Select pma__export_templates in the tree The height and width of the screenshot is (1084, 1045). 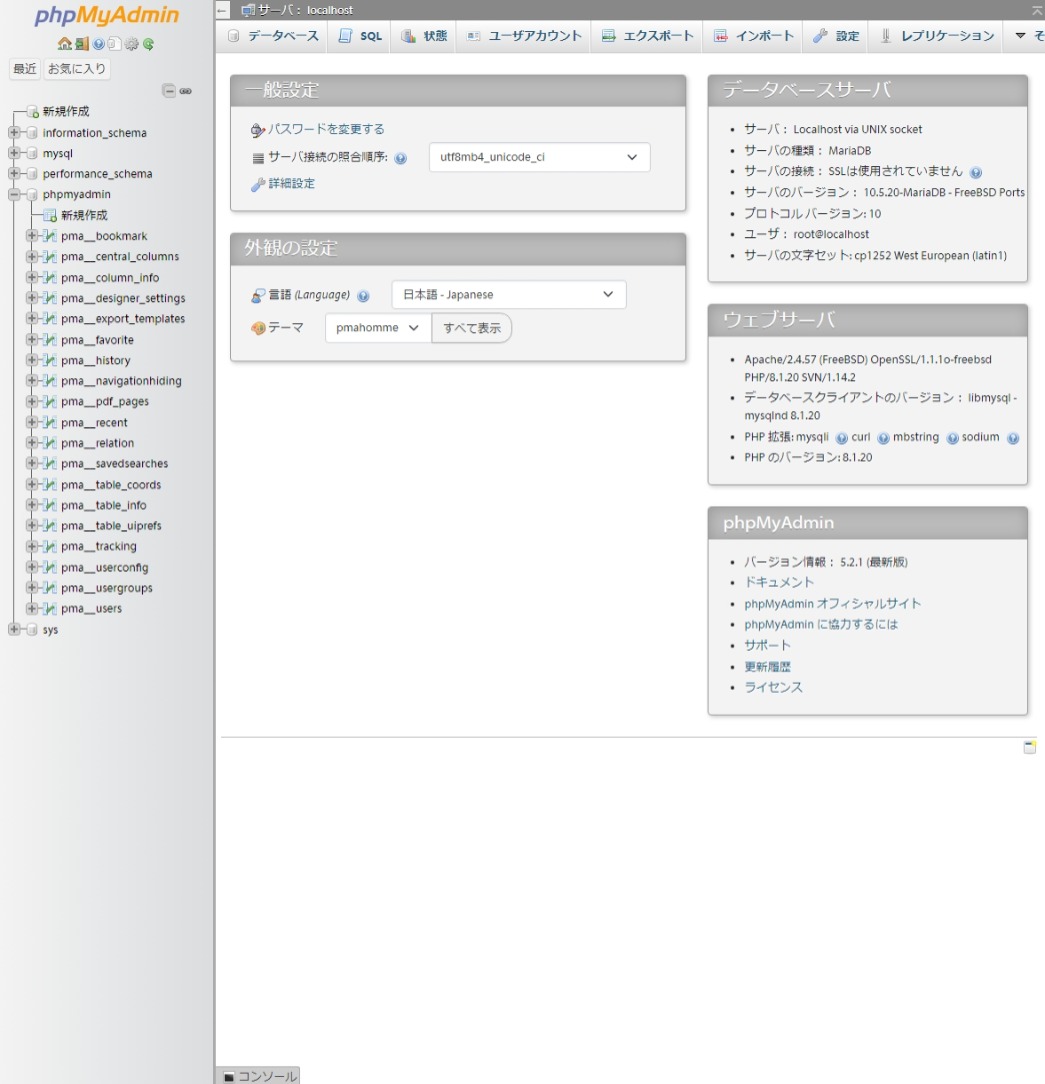tap(122, 319)
